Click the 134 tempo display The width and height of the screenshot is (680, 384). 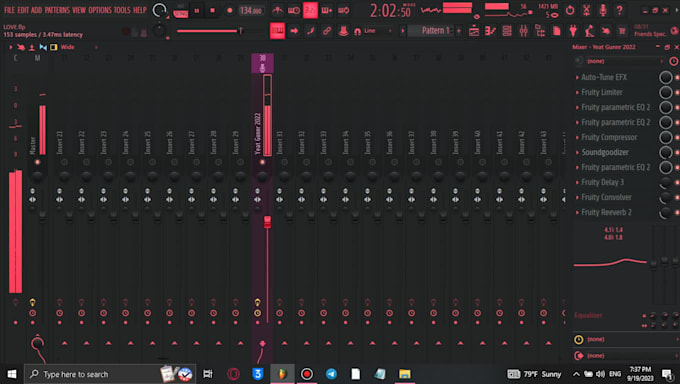[252, 10]
